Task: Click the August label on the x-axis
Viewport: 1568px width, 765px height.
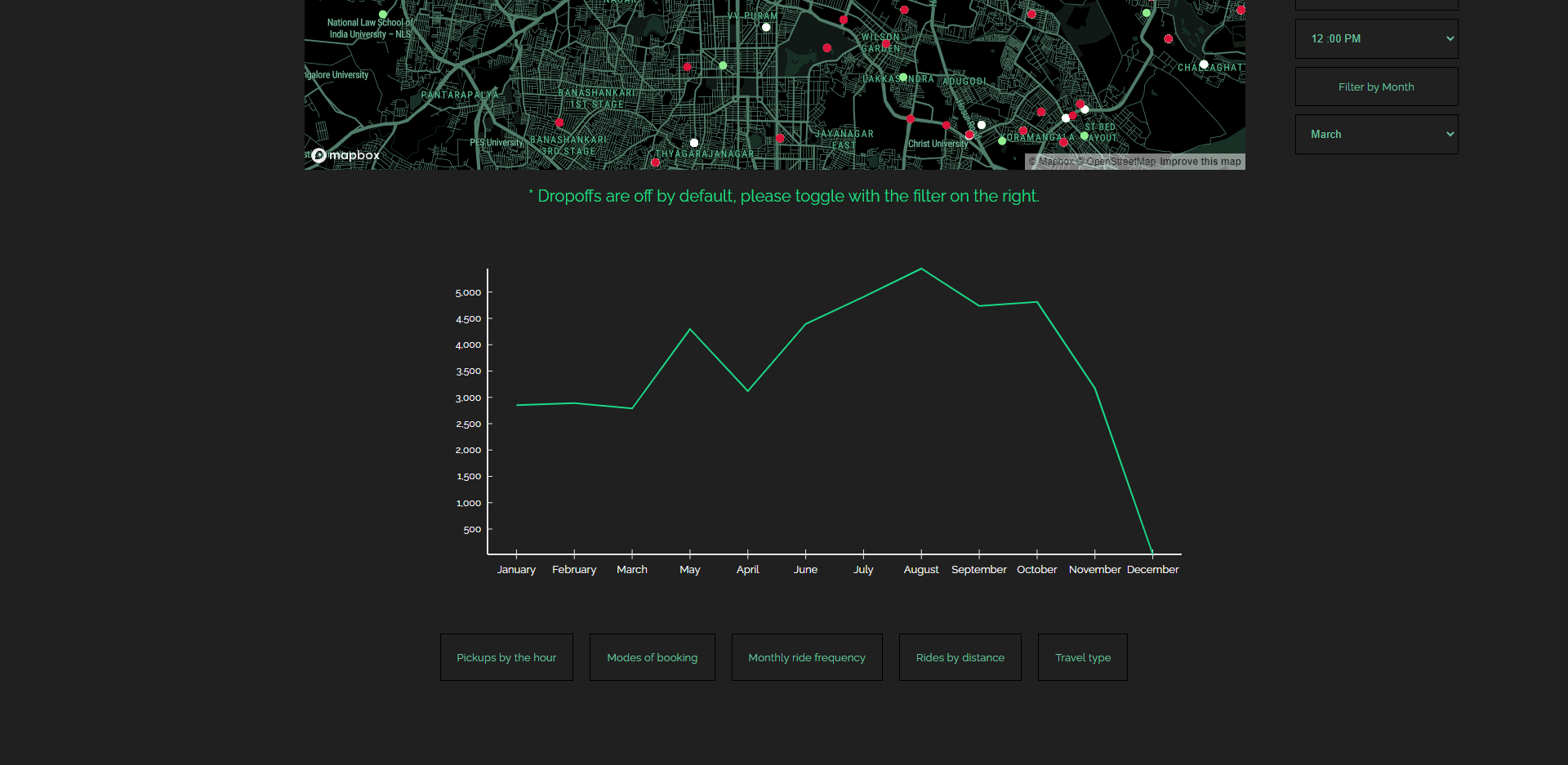Action: coord(921,570)
